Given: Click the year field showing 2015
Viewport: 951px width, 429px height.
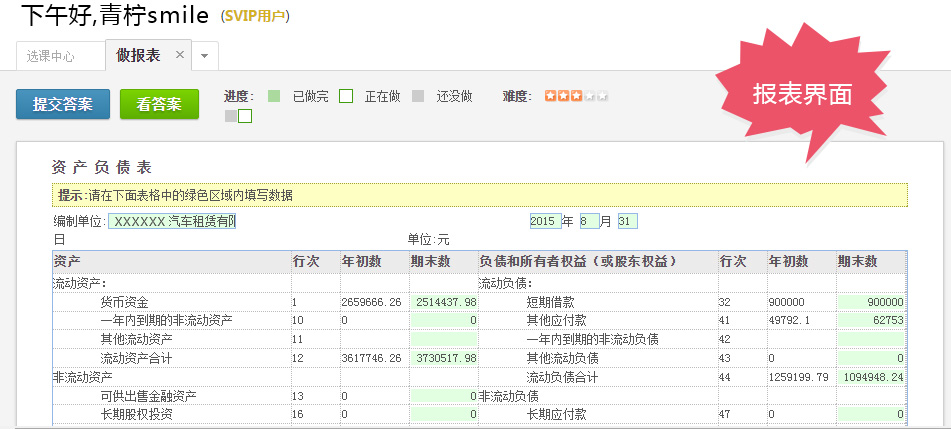Looking at the screenshot, I should [545, 221].
